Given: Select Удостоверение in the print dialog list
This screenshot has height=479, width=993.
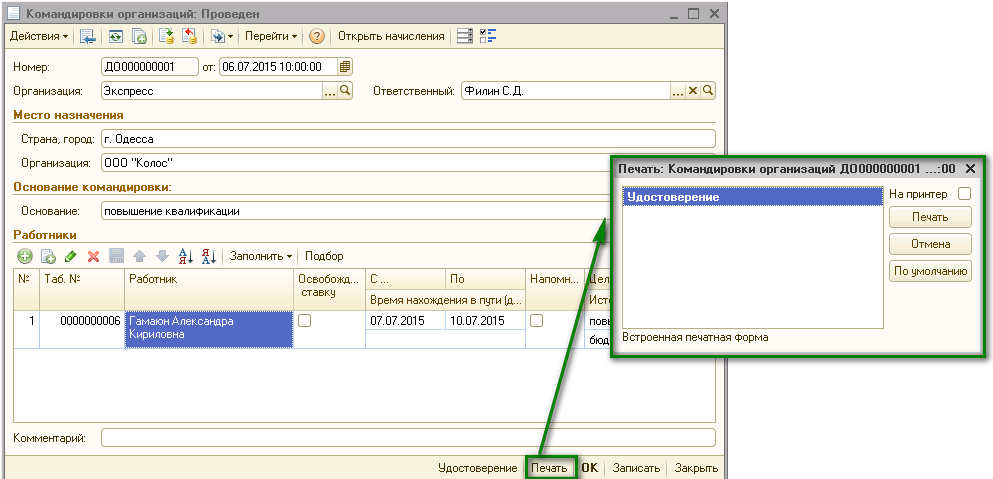Looking at the screenshot, I should pyautogui.click(x=752, y=197).
